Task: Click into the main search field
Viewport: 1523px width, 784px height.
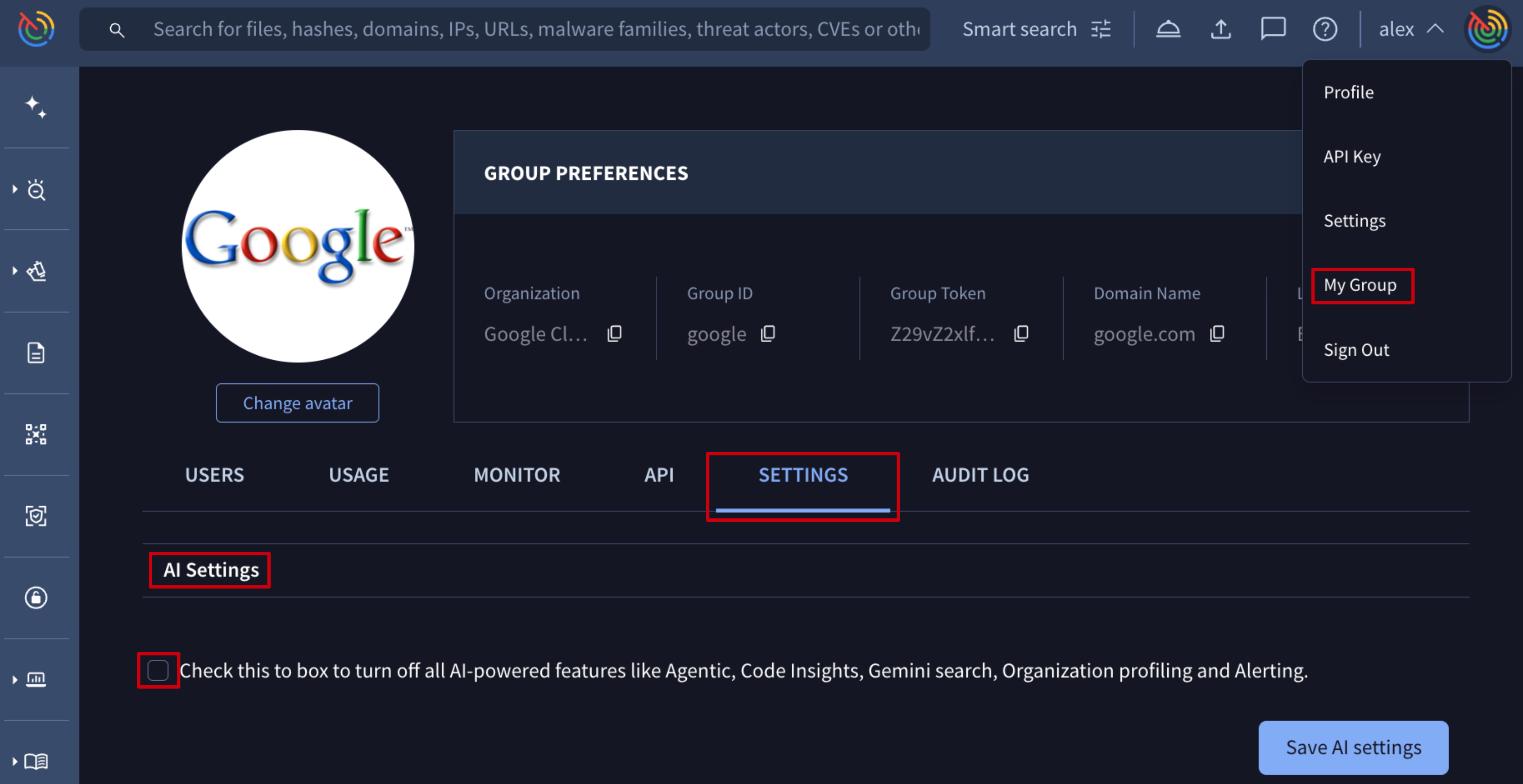Action: point(532,29)
